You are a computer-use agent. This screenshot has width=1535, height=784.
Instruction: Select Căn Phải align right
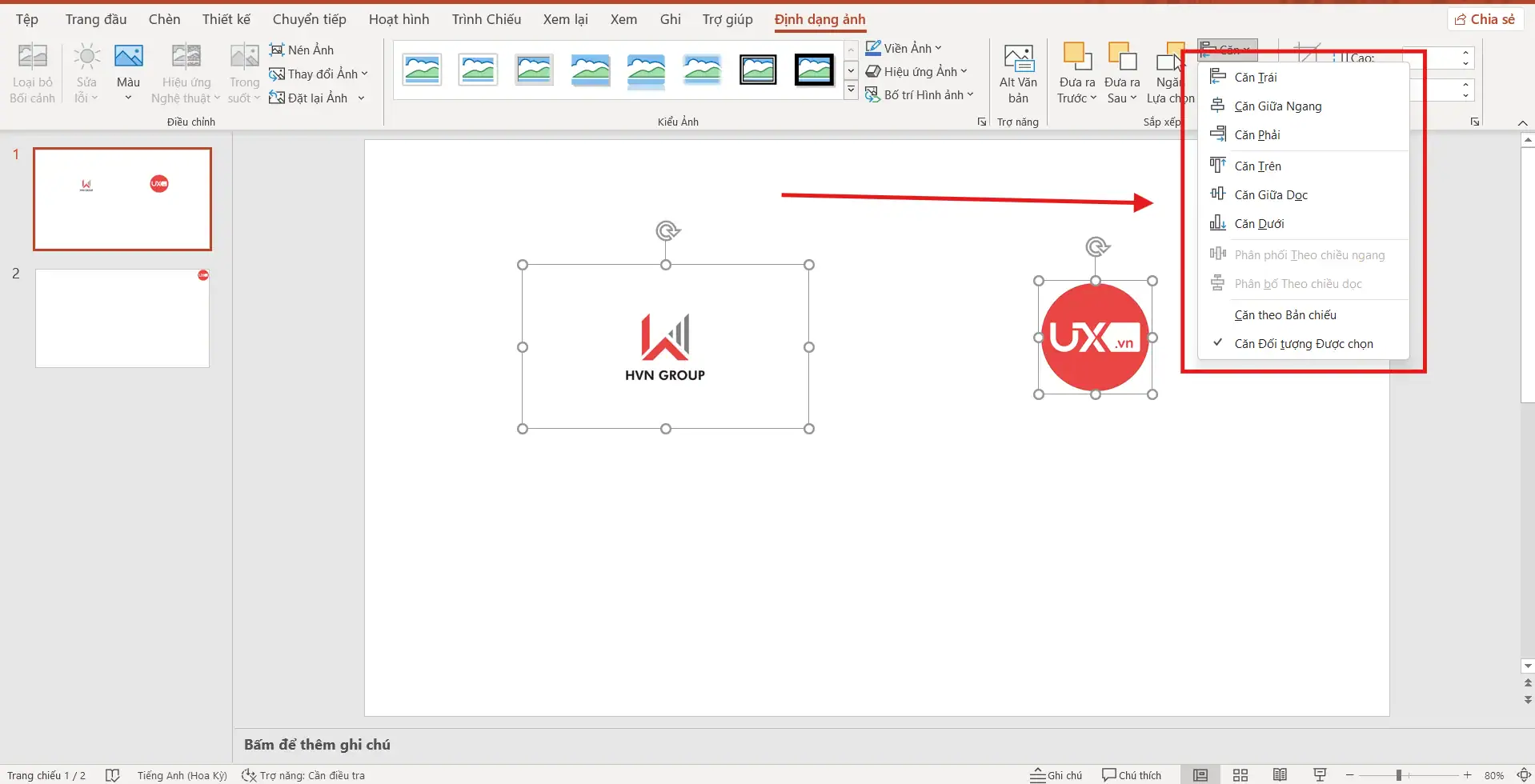click(1303, 134)
